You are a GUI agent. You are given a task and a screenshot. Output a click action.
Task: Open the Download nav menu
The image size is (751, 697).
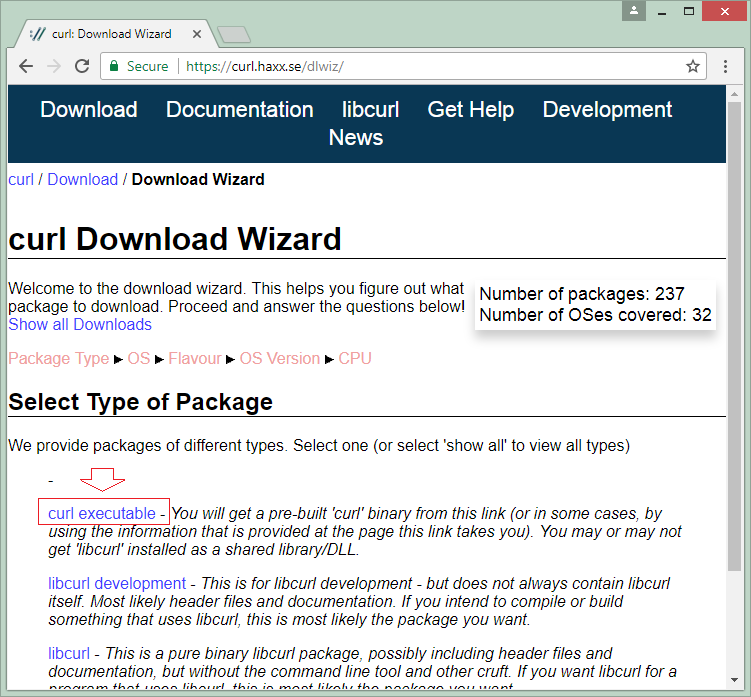(x=89, y=110)
